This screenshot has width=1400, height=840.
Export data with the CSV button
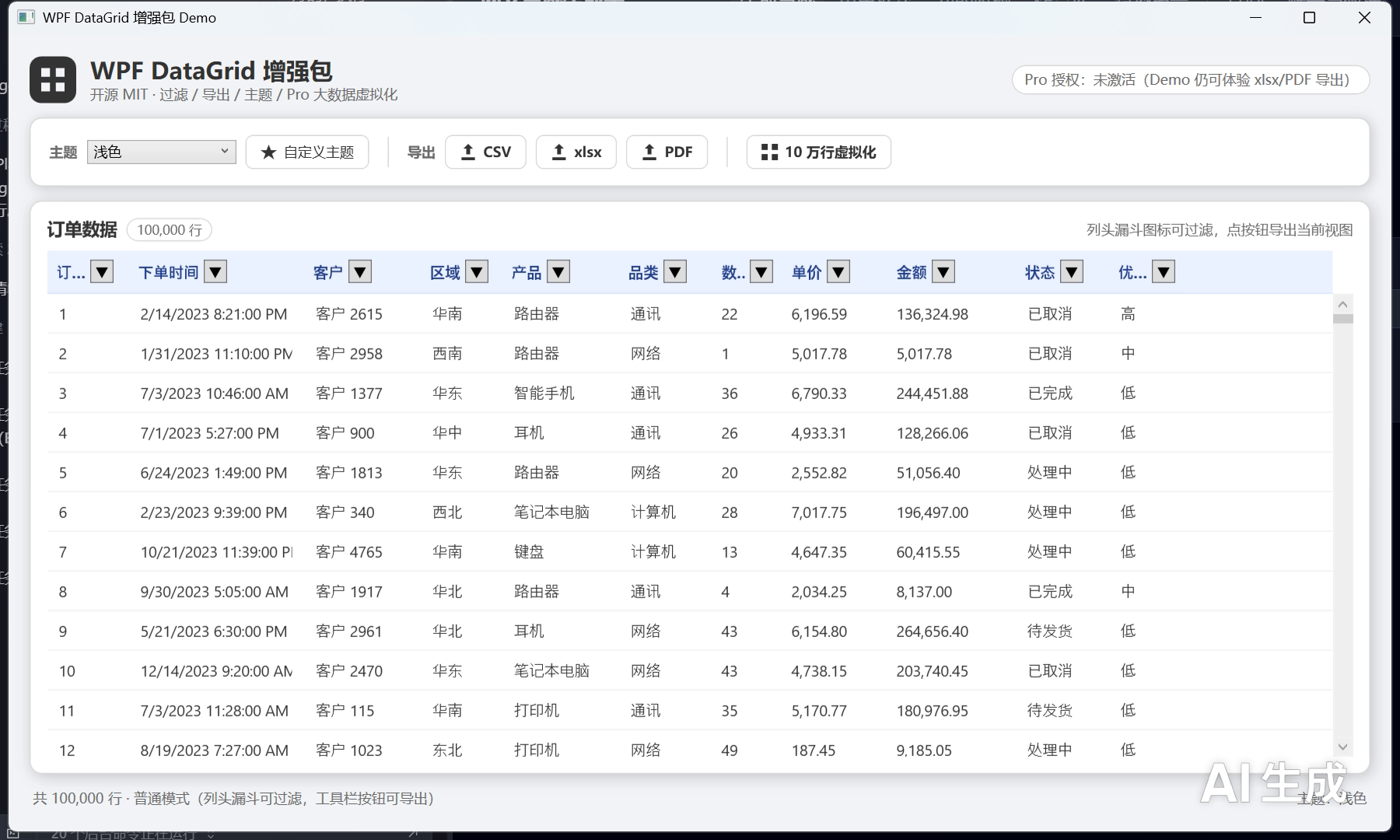tap(485, 152)
